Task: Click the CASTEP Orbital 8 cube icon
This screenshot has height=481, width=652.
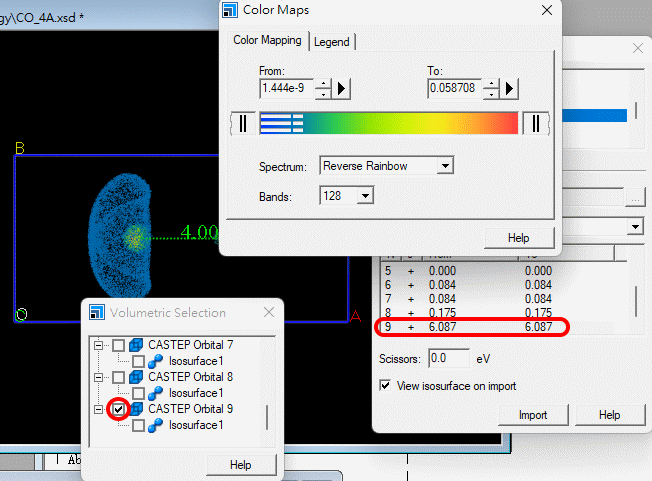Action: (x=137, y=377)
